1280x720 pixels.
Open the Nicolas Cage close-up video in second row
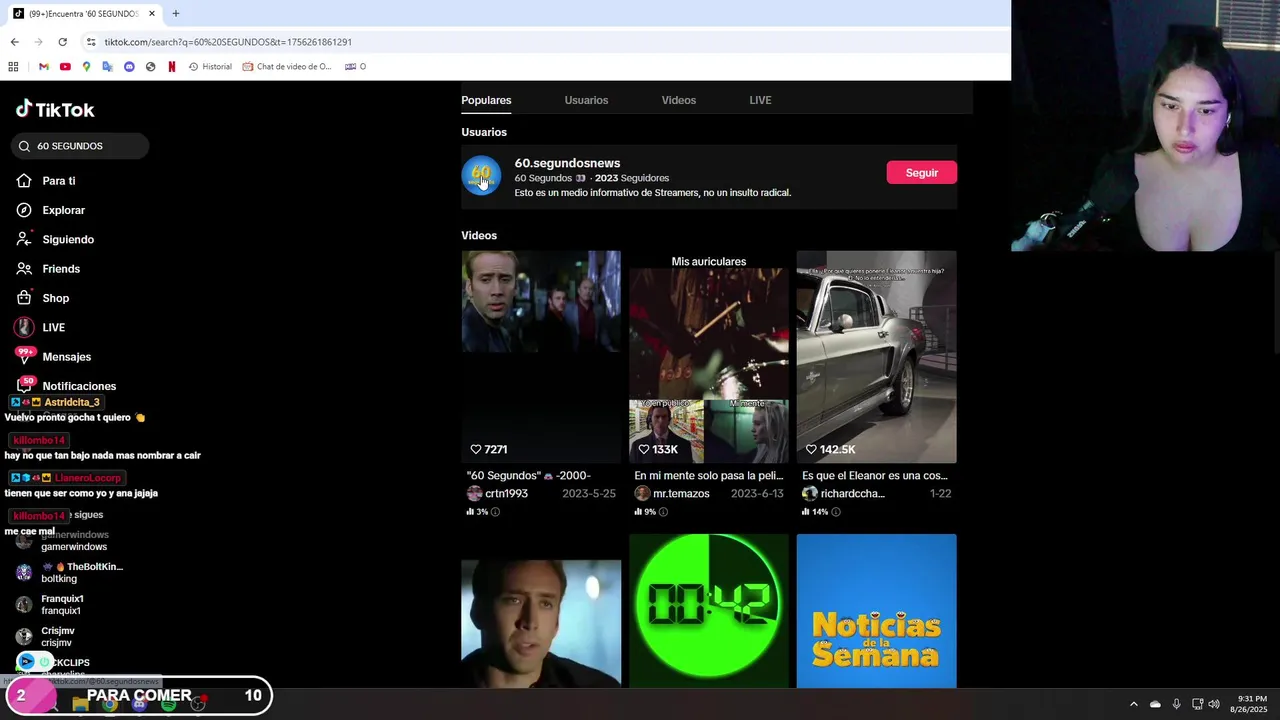[x=541, y=610]
